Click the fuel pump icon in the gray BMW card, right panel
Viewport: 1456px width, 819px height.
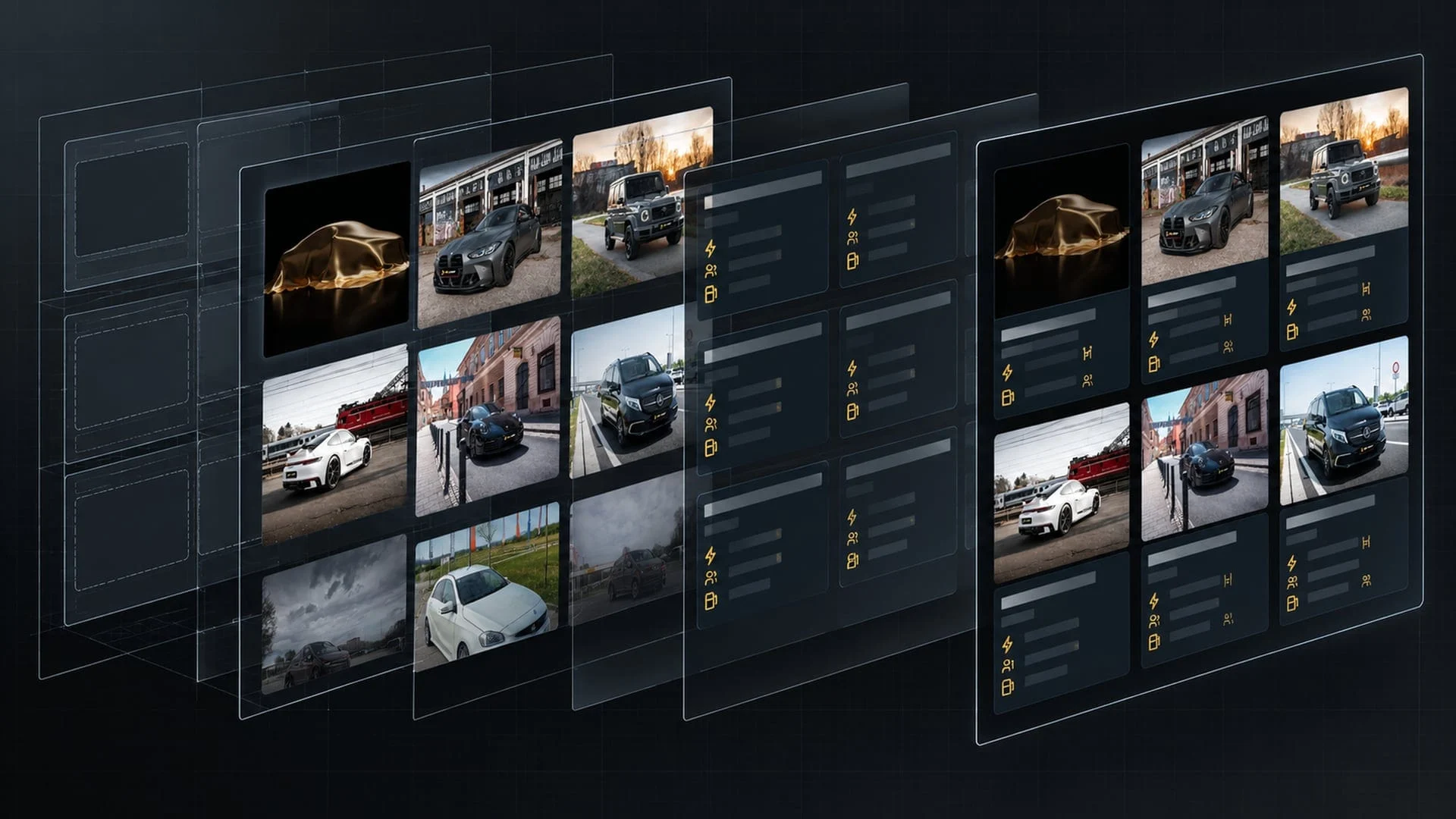[1154, 364]
